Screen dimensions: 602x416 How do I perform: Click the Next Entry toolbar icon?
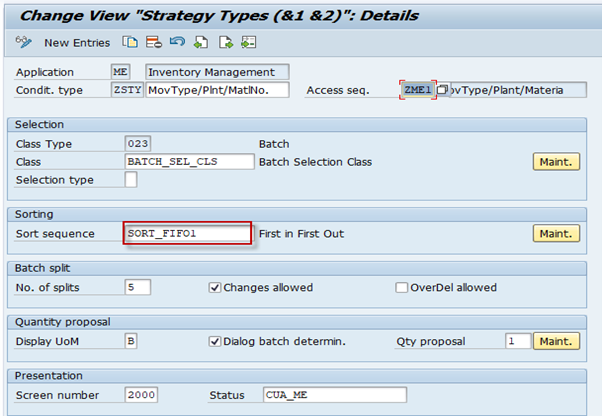click(x=225, y=42)
